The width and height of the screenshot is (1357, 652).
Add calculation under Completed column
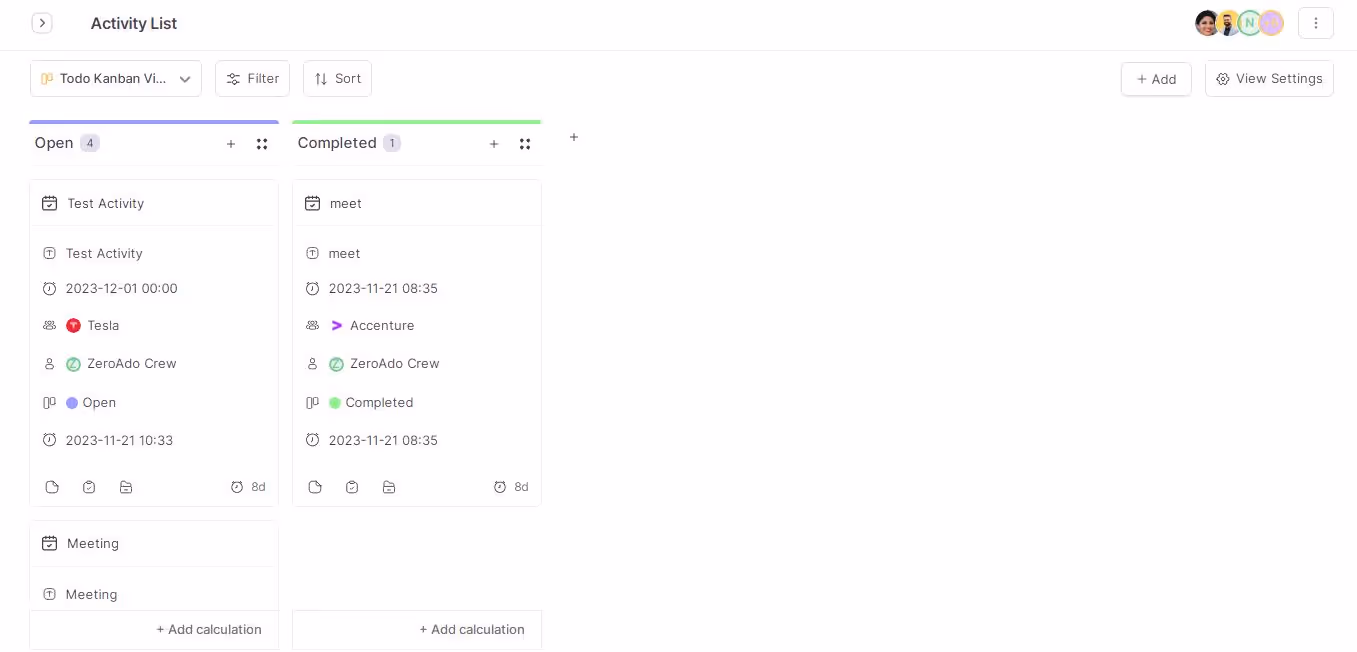click(472, 629)
